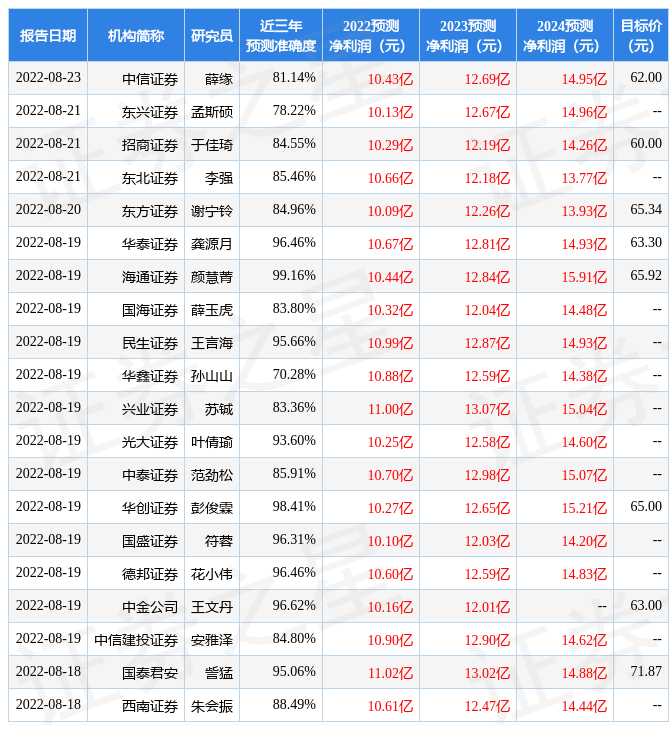The image size is (669, 730).
Task: Click analyst name 于佳琦
Action: tap(212, 145)
